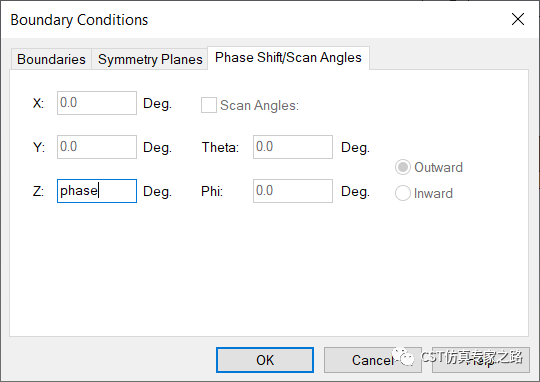
Task: Click the Cancel button
Action: 373,360
